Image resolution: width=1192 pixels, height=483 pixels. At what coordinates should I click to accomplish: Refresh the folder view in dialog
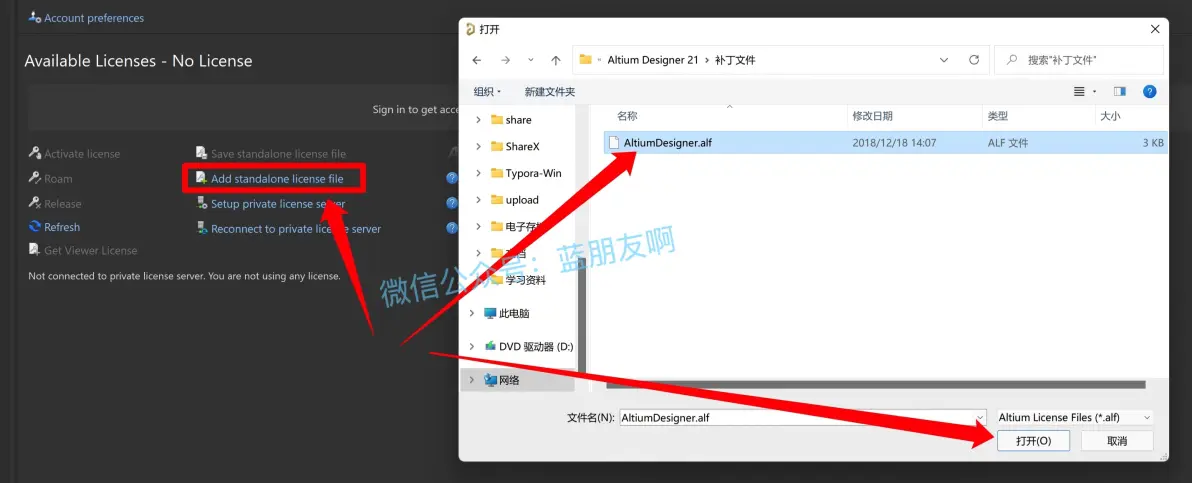974,60
